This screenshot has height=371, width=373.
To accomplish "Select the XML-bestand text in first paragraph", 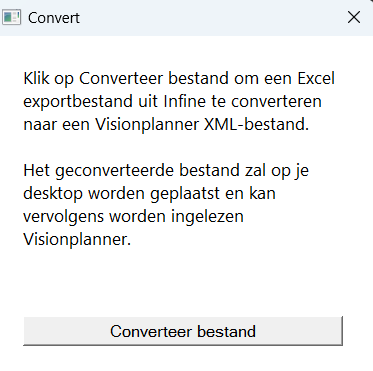I will click(x=256, y=124).
